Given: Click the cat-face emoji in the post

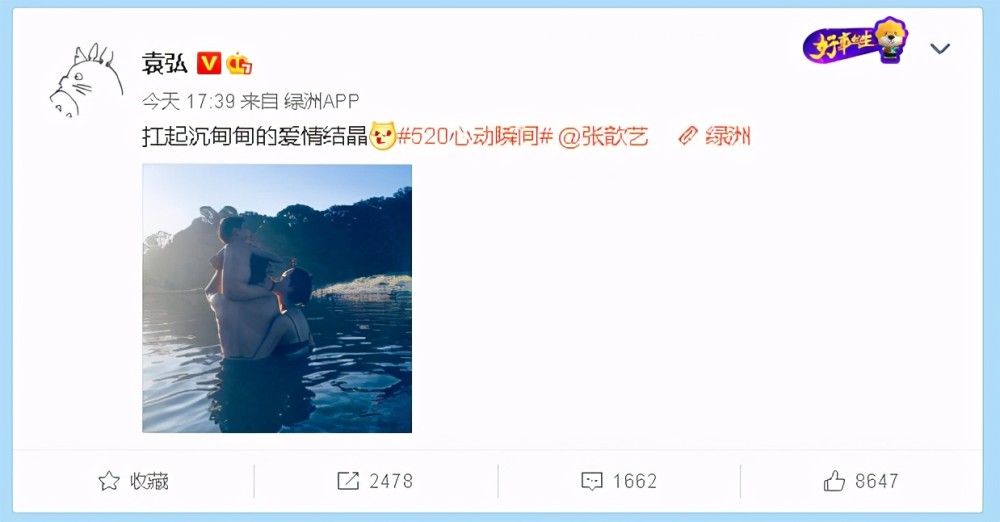Looking at the screenshot, I should tap(382, 136).
